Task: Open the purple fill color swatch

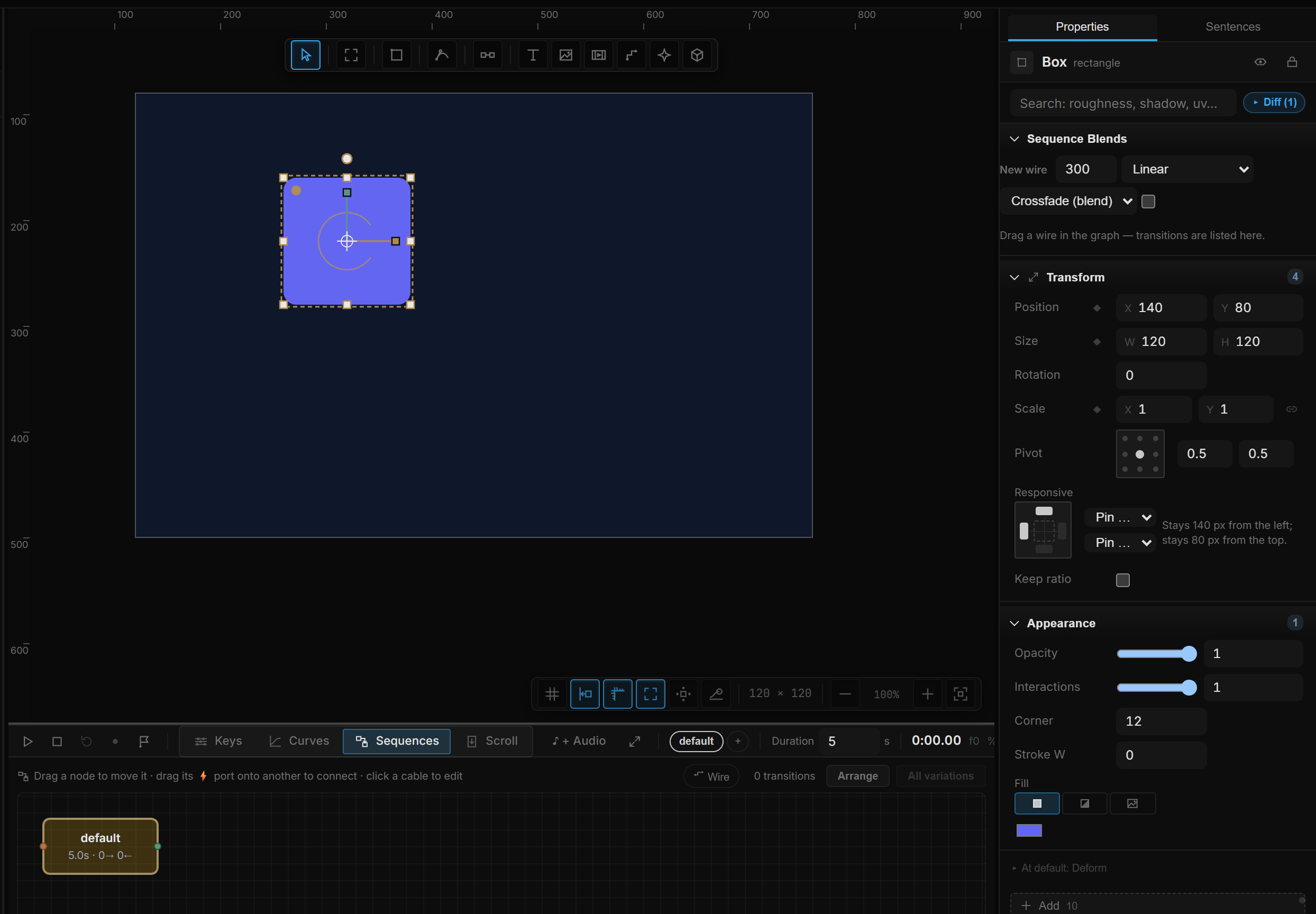Action: (1029, 831)
